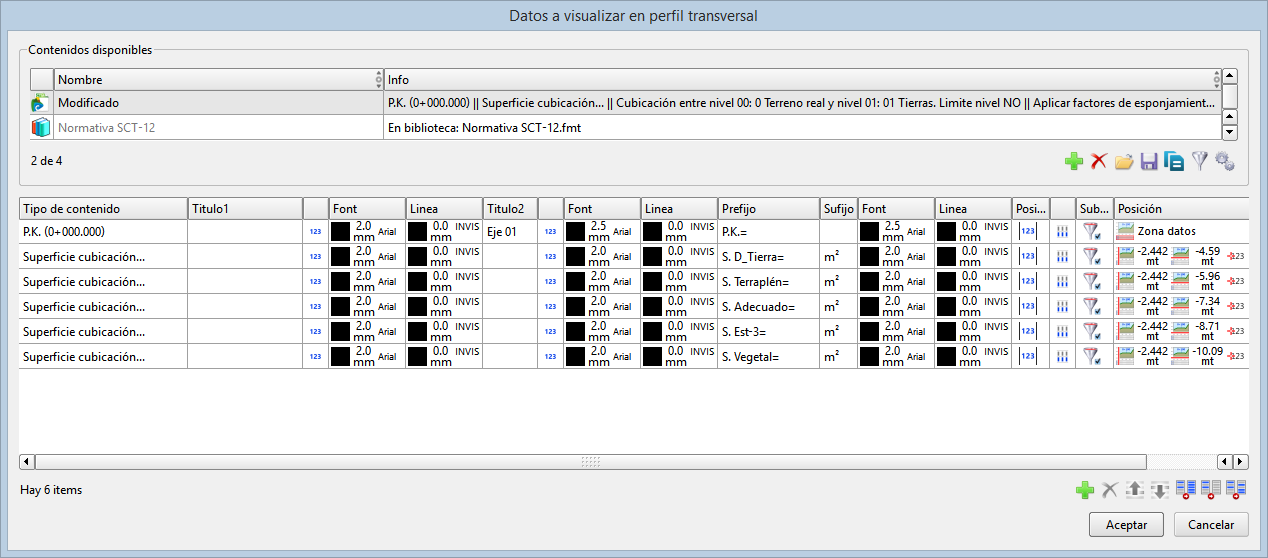Click Cancelar to dismiss dialog
This screenshot has height=558, width=1268.
(1212, 525)
